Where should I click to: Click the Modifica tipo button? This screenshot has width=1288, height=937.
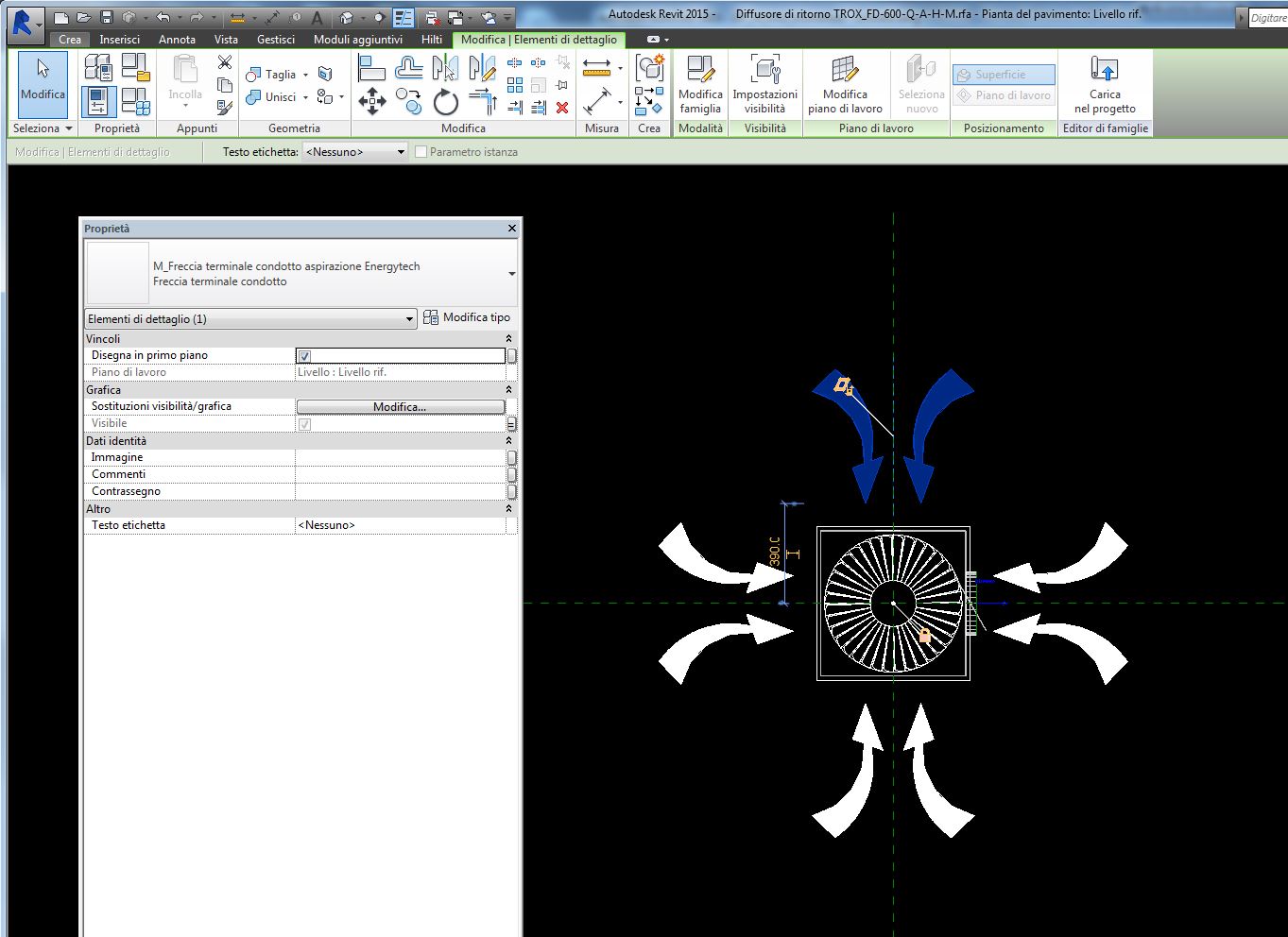467,317
